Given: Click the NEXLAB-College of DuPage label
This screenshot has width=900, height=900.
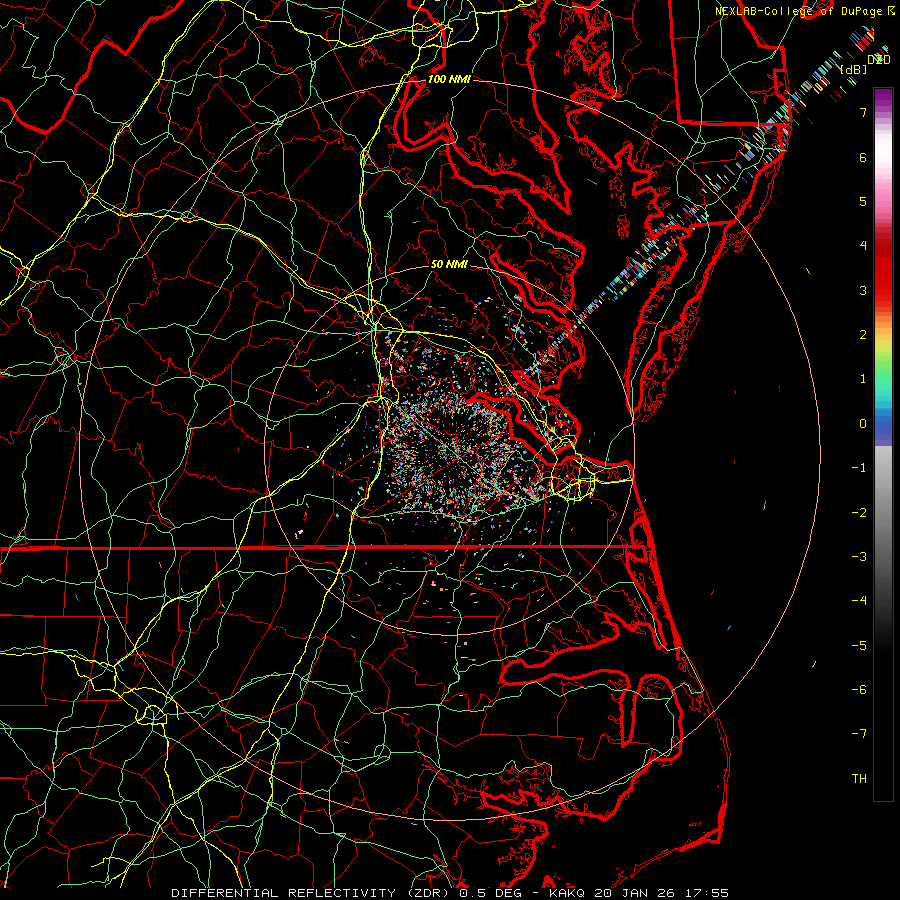Looking at the screenshot, I should coord(800,11).
